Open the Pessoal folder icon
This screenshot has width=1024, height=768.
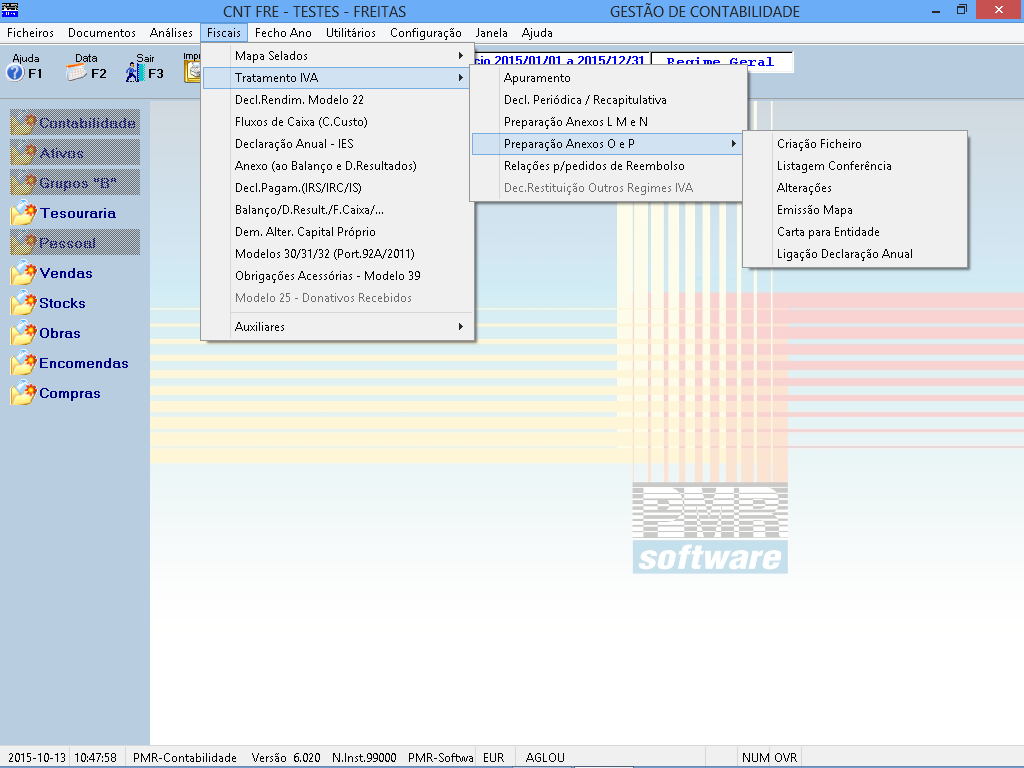24,243
